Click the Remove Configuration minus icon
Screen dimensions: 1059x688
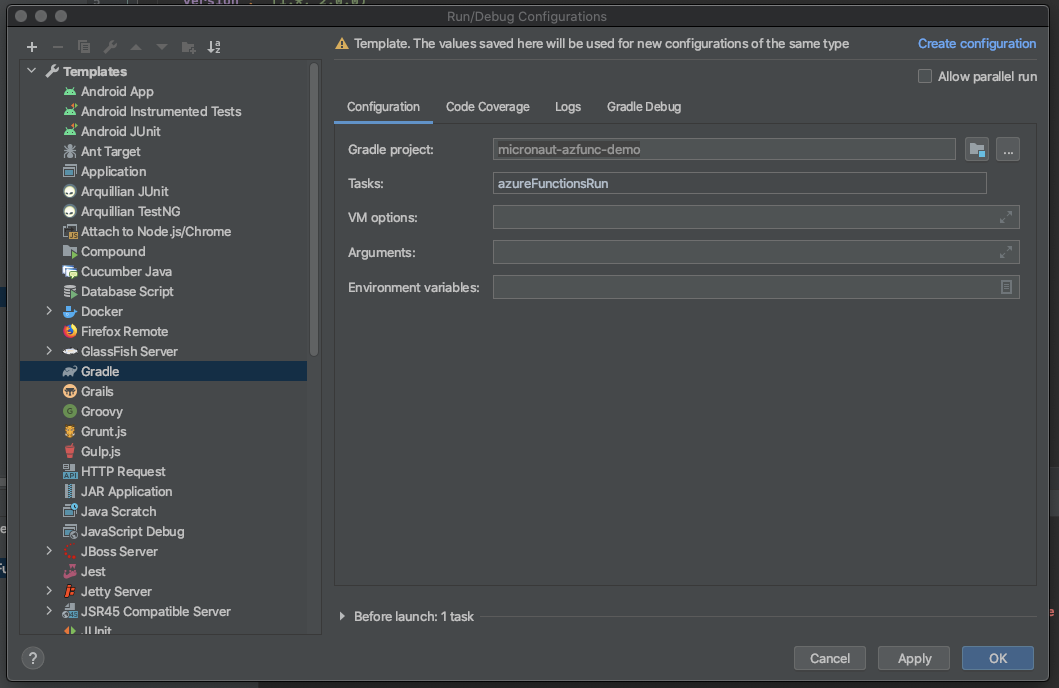(57, 47)
